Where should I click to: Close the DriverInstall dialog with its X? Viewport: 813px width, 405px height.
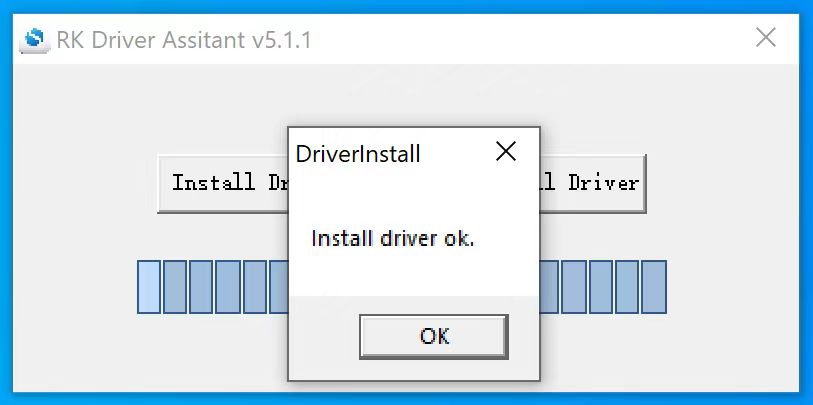click(506, 152)
